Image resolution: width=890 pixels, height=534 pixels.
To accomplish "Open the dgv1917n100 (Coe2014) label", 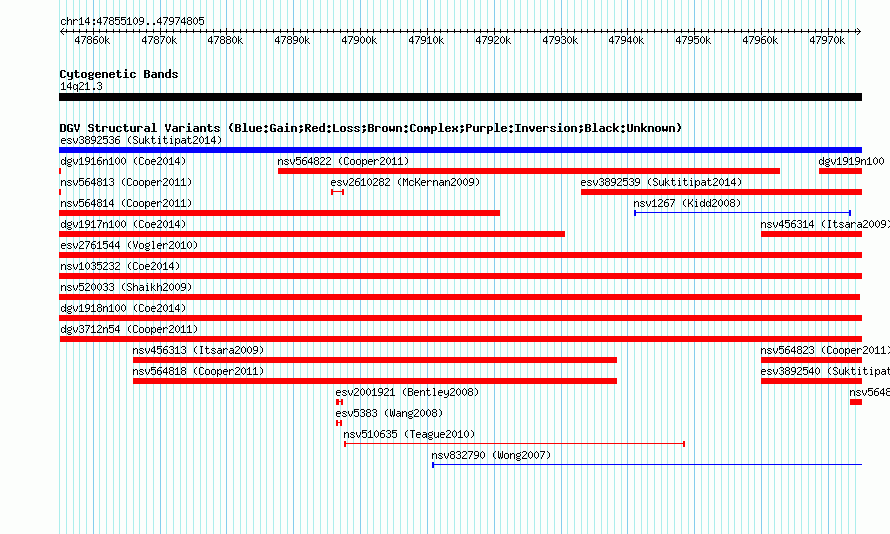I will (123, 224).
